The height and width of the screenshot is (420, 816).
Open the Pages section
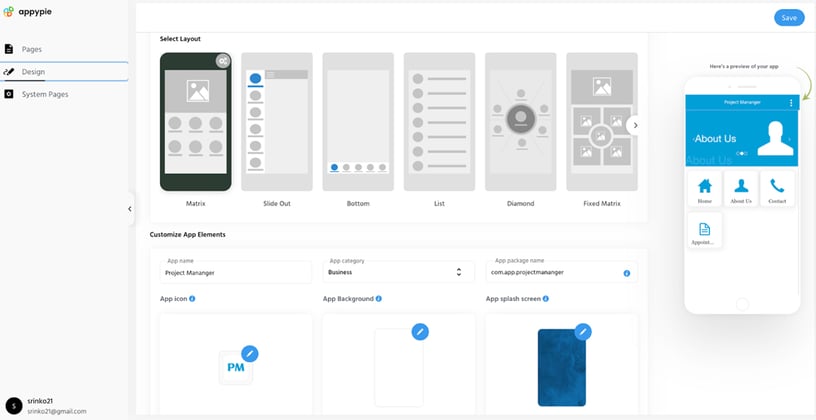(x=32, y=49)
